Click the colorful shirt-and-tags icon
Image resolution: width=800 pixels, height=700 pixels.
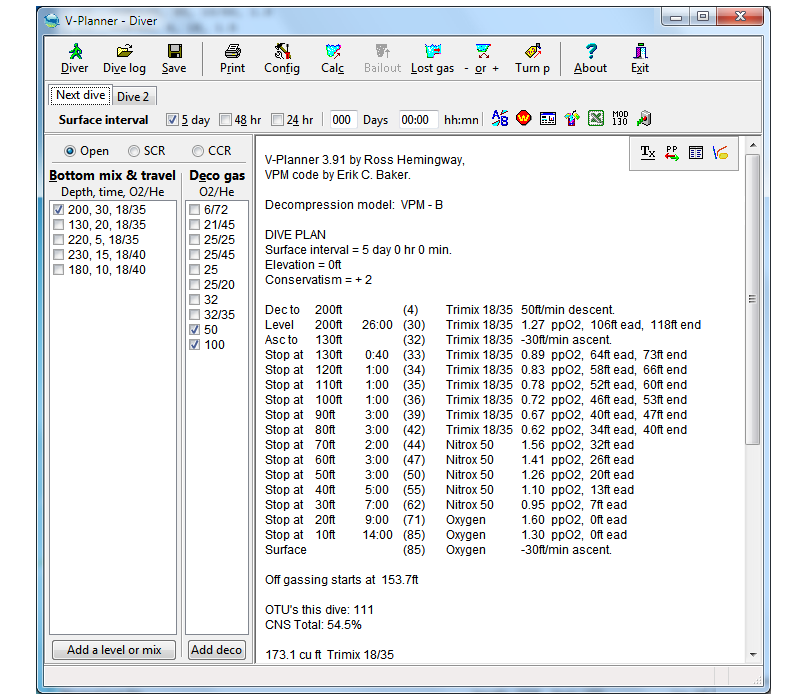click(x=572, y=119)
